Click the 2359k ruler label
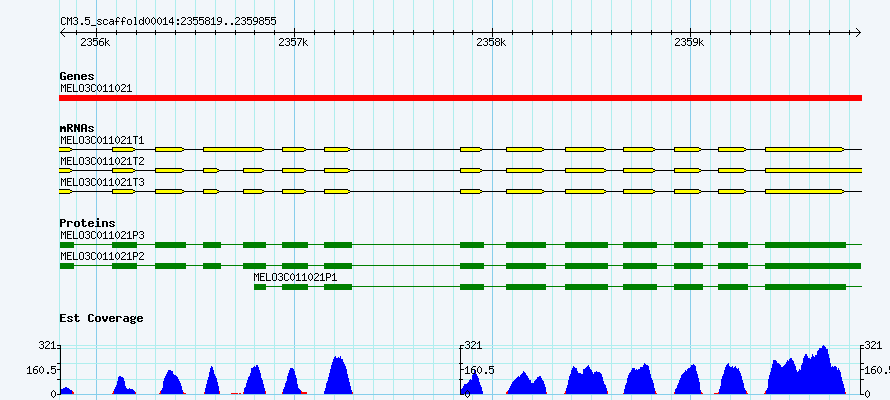 point(689,43)
